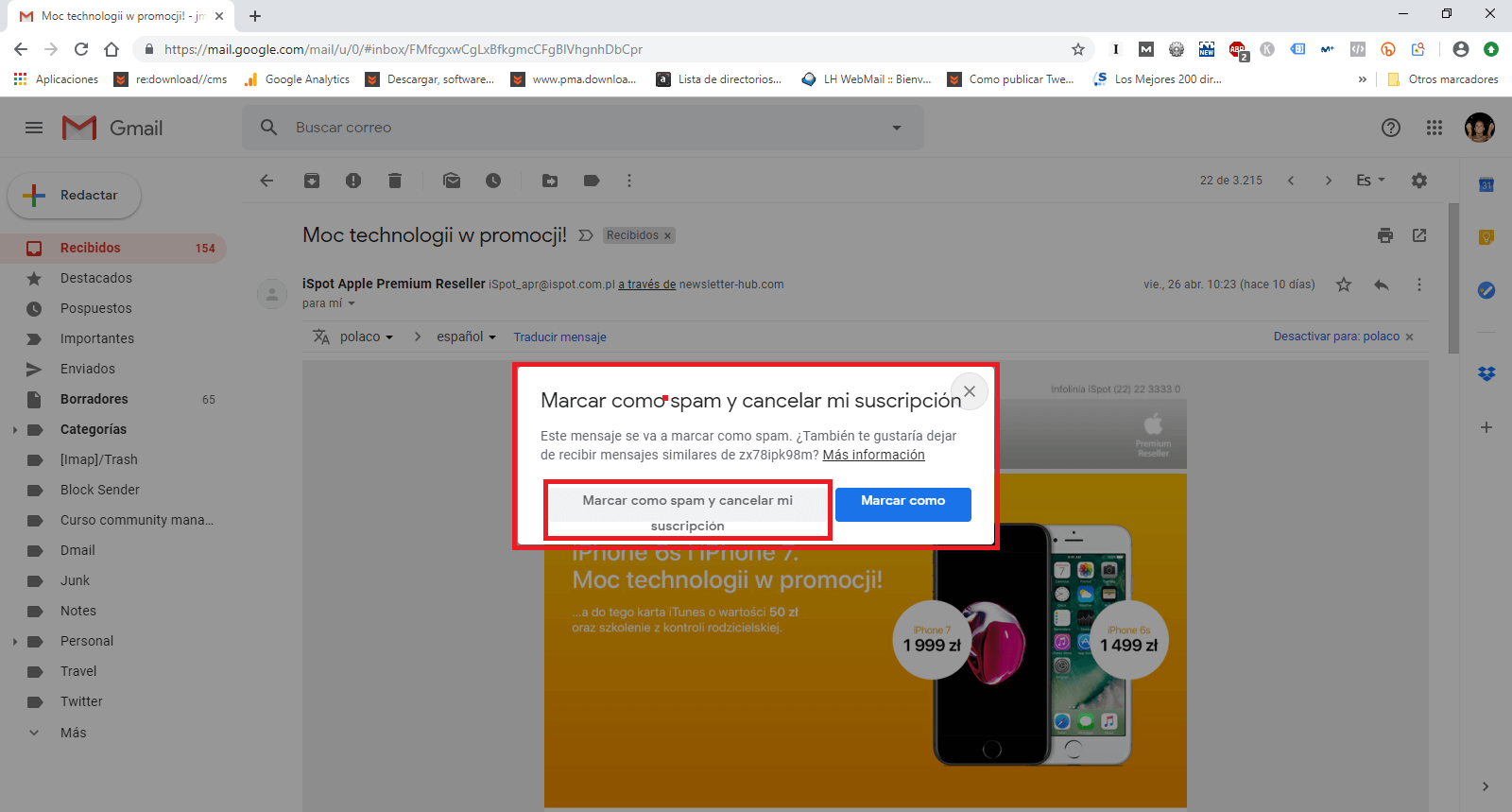This screenshot has width=1512, height=812.
Task: Open Gmail settings gear
Action: [x=1419, y=181]
